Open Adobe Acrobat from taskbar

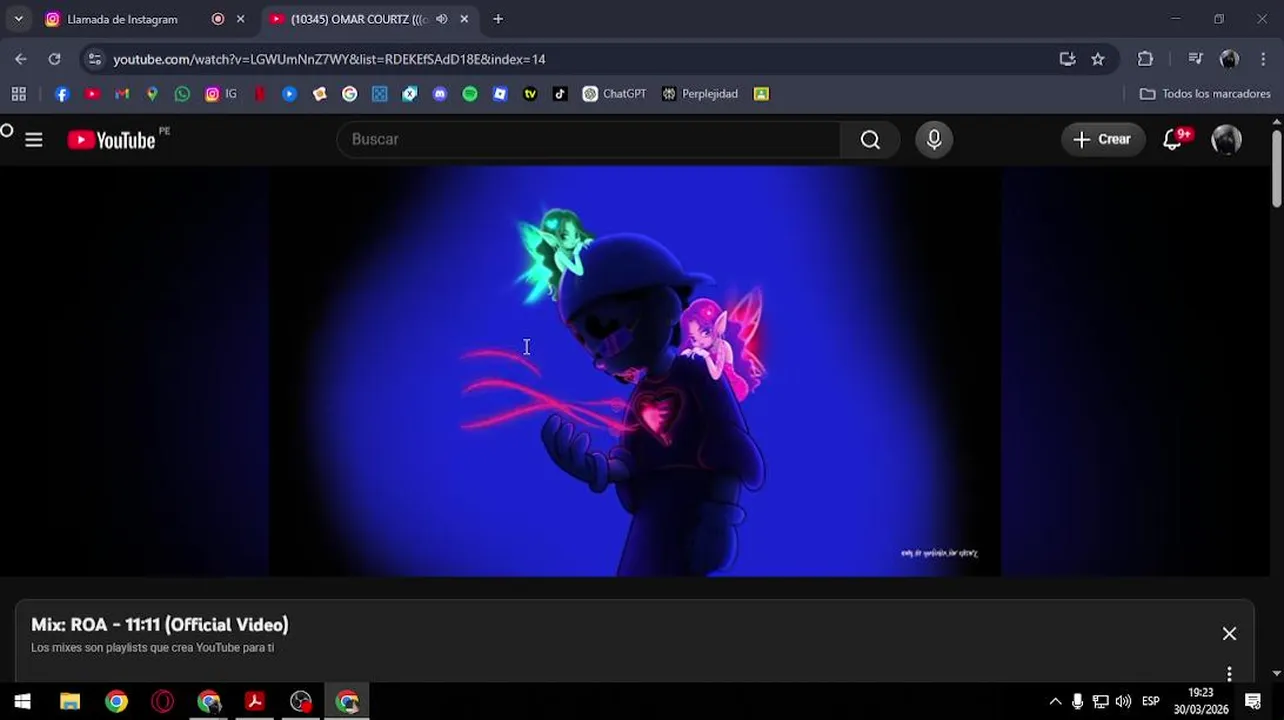coord(255,702)
